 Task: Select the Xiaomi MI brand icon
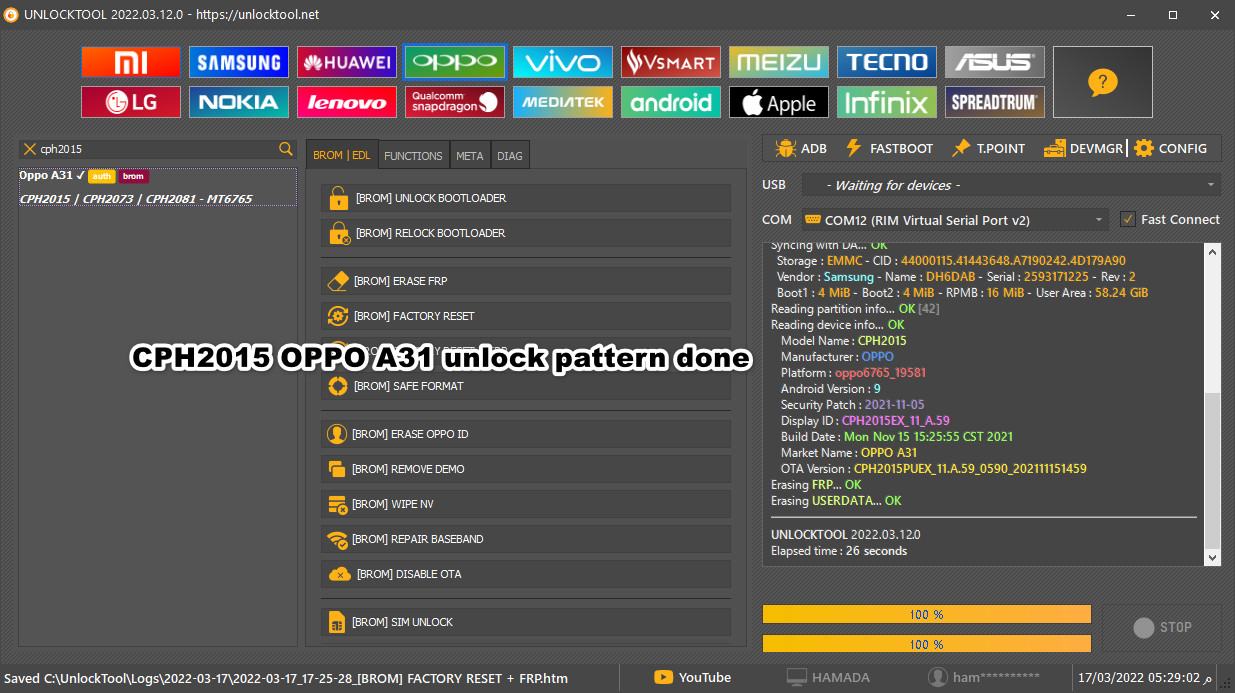click(x=131, y=62)
